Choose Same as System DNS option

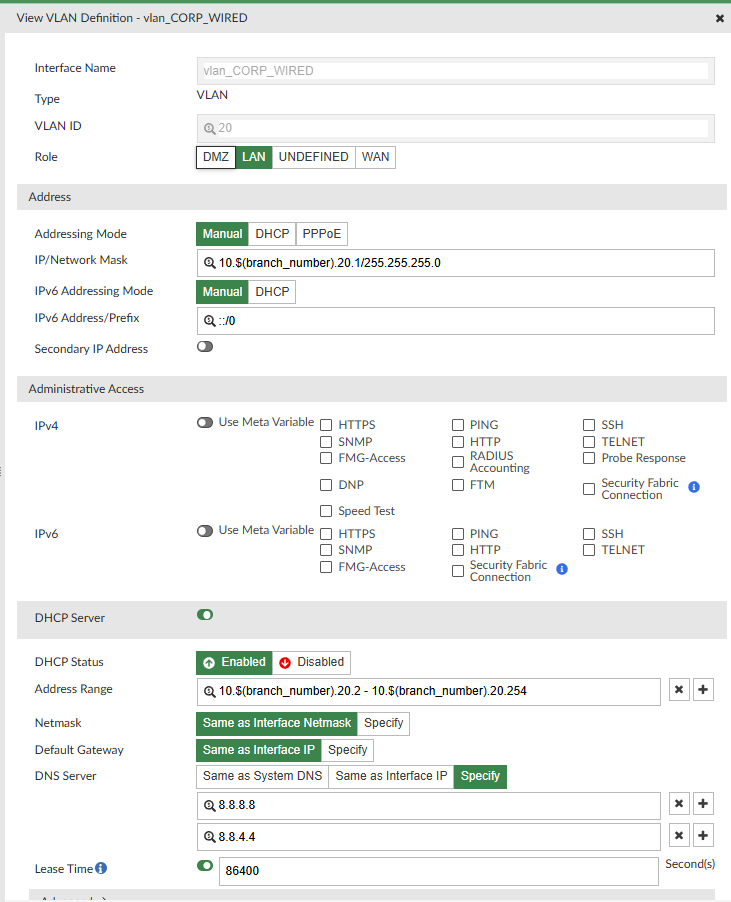262,776
